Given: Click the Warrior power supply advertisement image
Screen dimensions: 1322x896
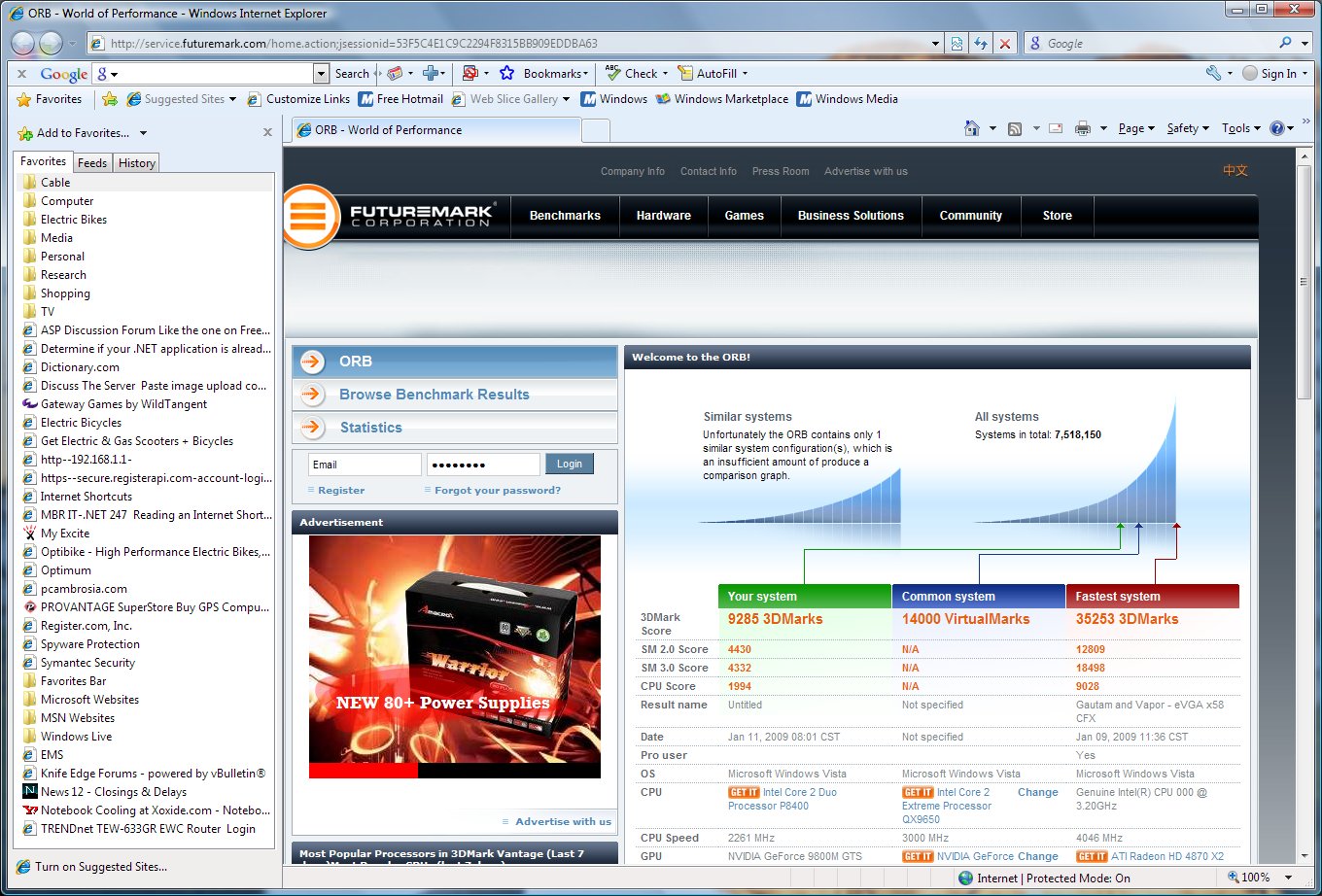Looking at the screenshot, I should (x=455, y=657).
